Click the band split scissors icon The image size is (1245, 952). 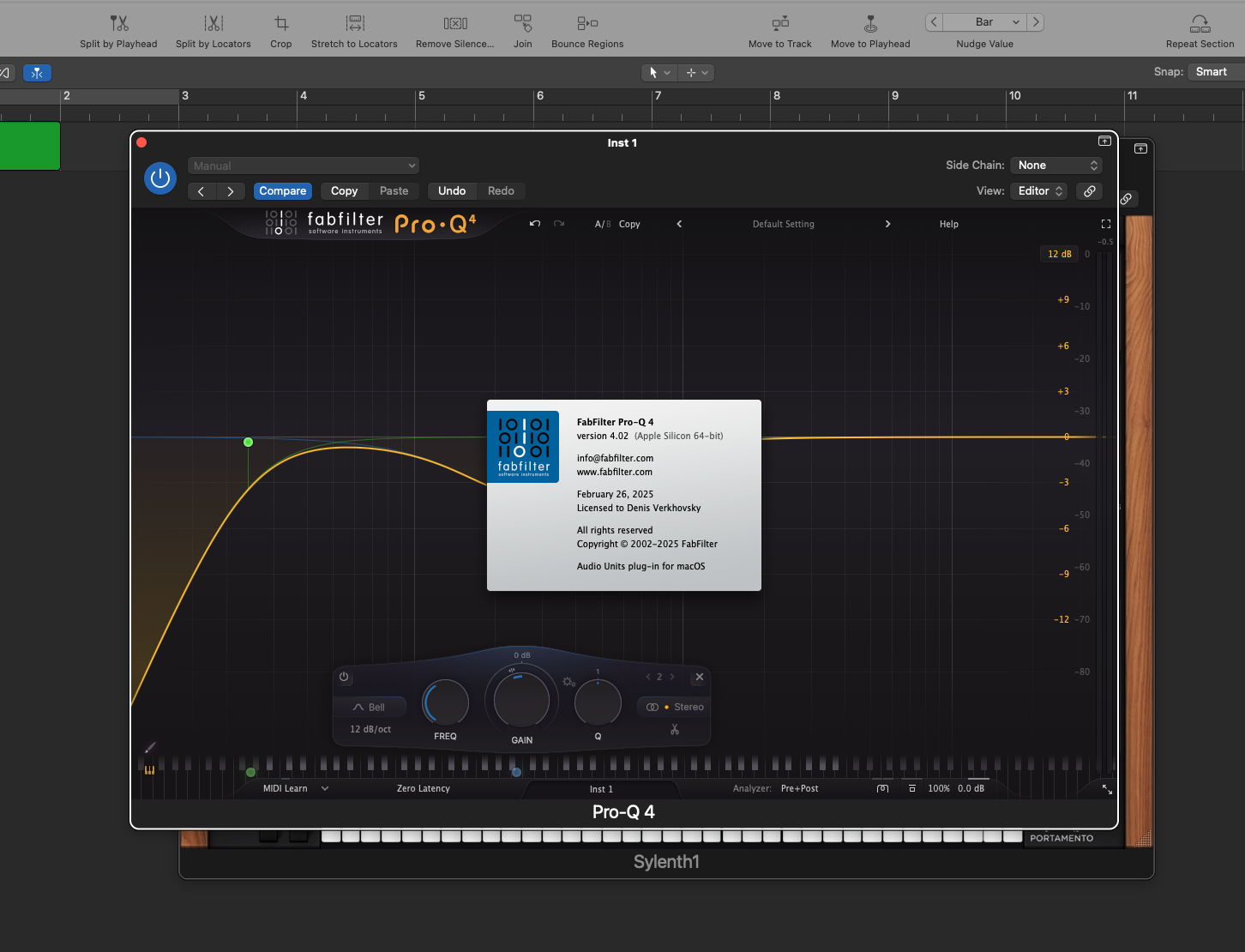(x=675, y=730)
